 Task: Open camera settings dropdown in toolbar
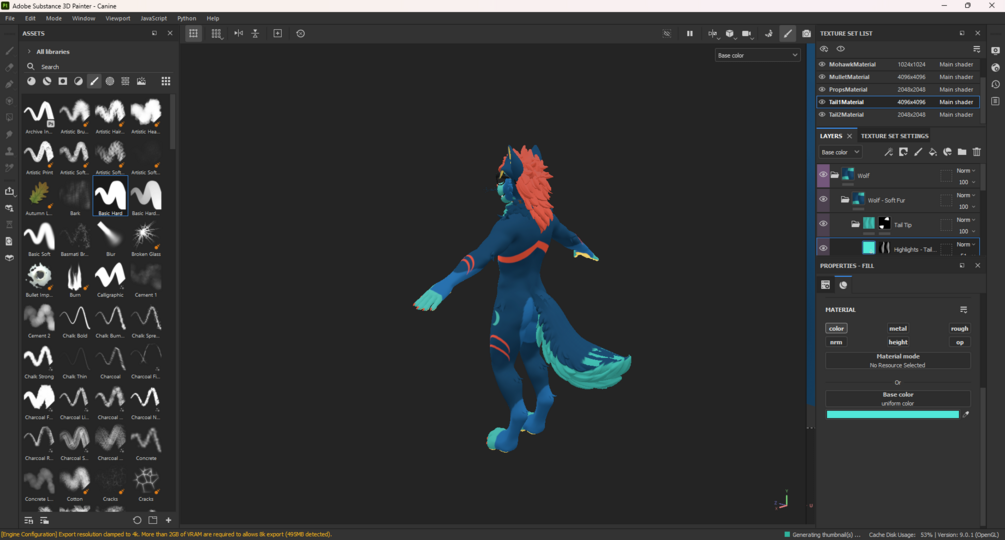tap(747, 33)
